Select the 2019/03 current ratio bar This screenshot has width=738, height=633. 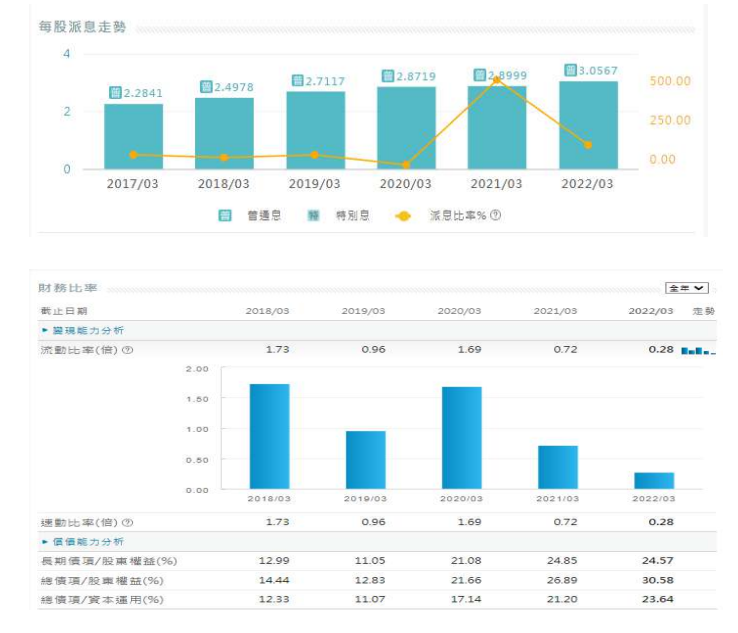(x=366, y=460)
